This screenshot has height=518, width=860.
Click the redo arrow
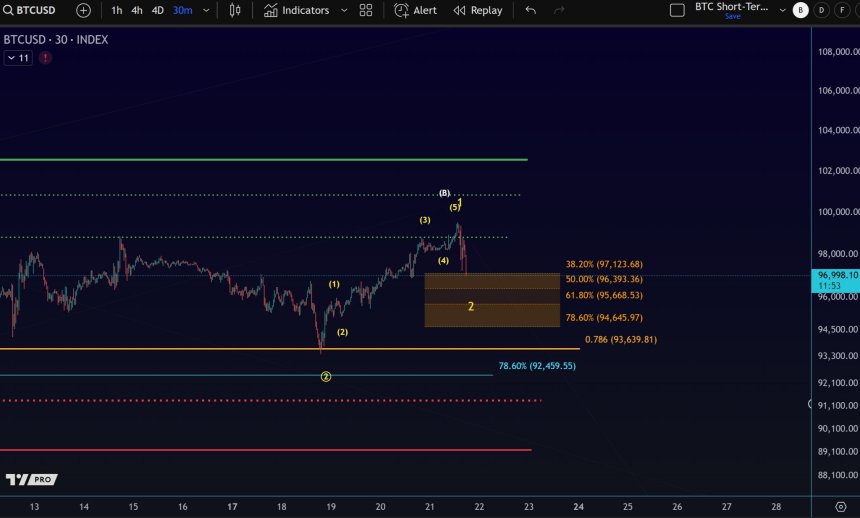[557, 10]
